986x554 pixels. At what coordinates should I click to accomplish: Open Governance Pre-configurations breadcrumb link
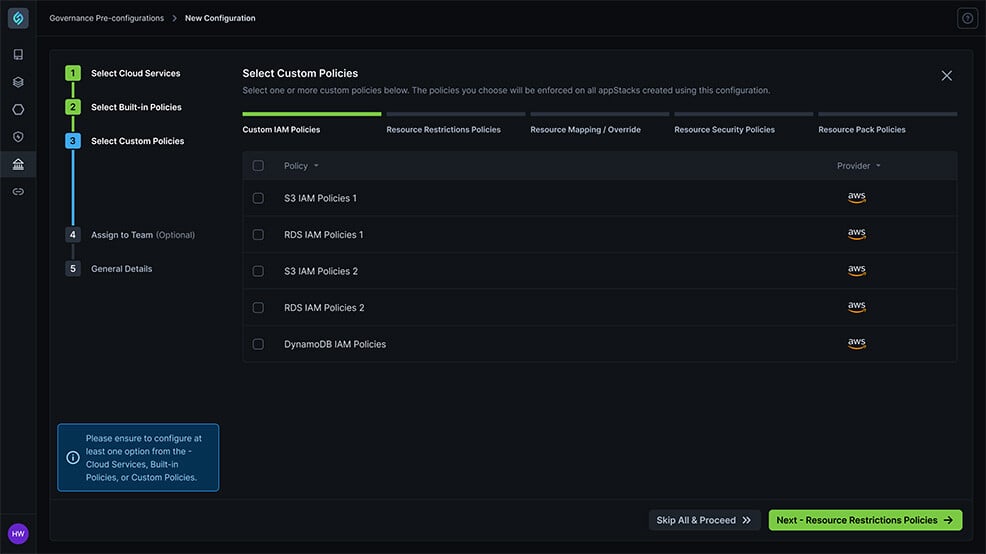(x=106, y=18)
